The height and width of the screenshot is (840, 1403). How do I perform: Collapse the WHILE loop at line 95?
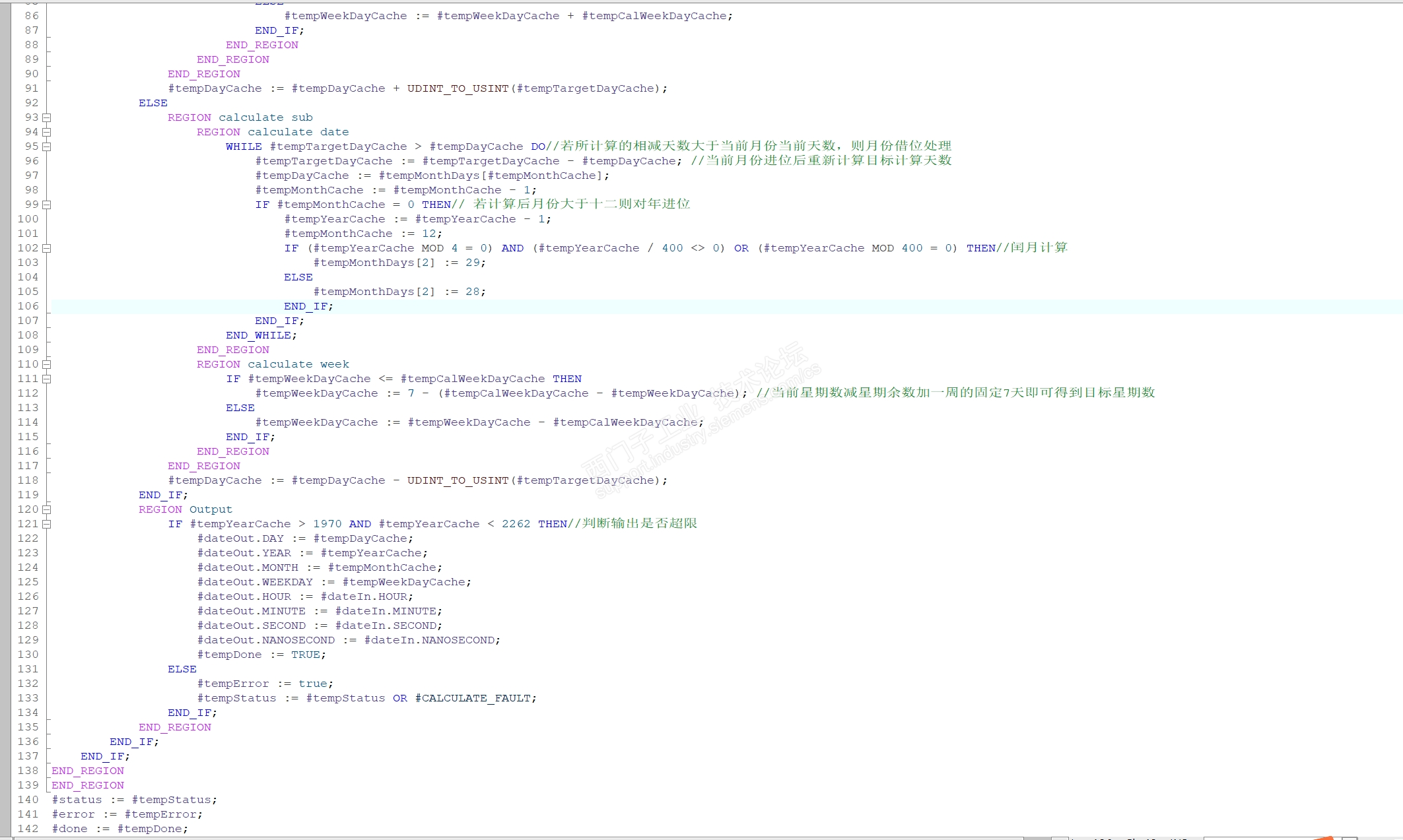(x=47, y=146)
